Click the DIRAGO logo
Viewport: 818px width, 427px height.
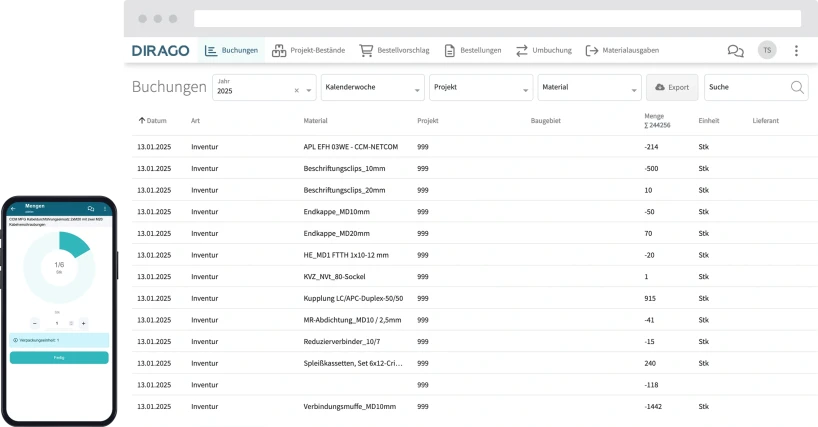pos(160,50)
